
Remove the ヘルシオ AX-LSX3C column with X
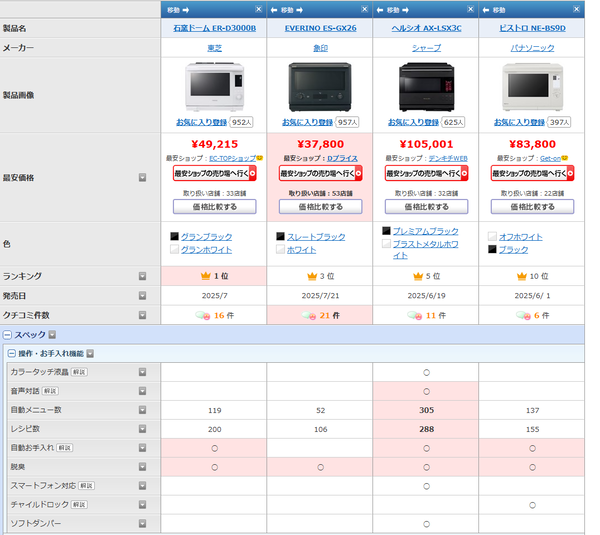471,9
